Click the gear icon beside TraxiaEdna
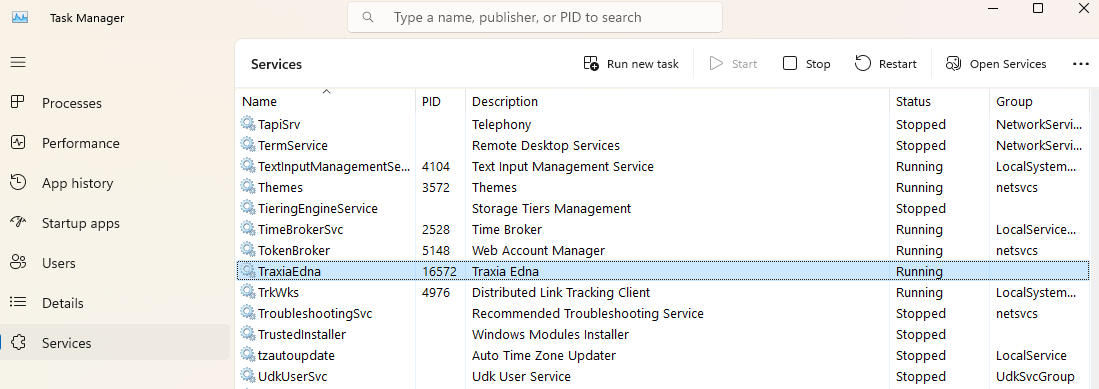Screen dimensions: 1099x389 (x=247, y=271)
